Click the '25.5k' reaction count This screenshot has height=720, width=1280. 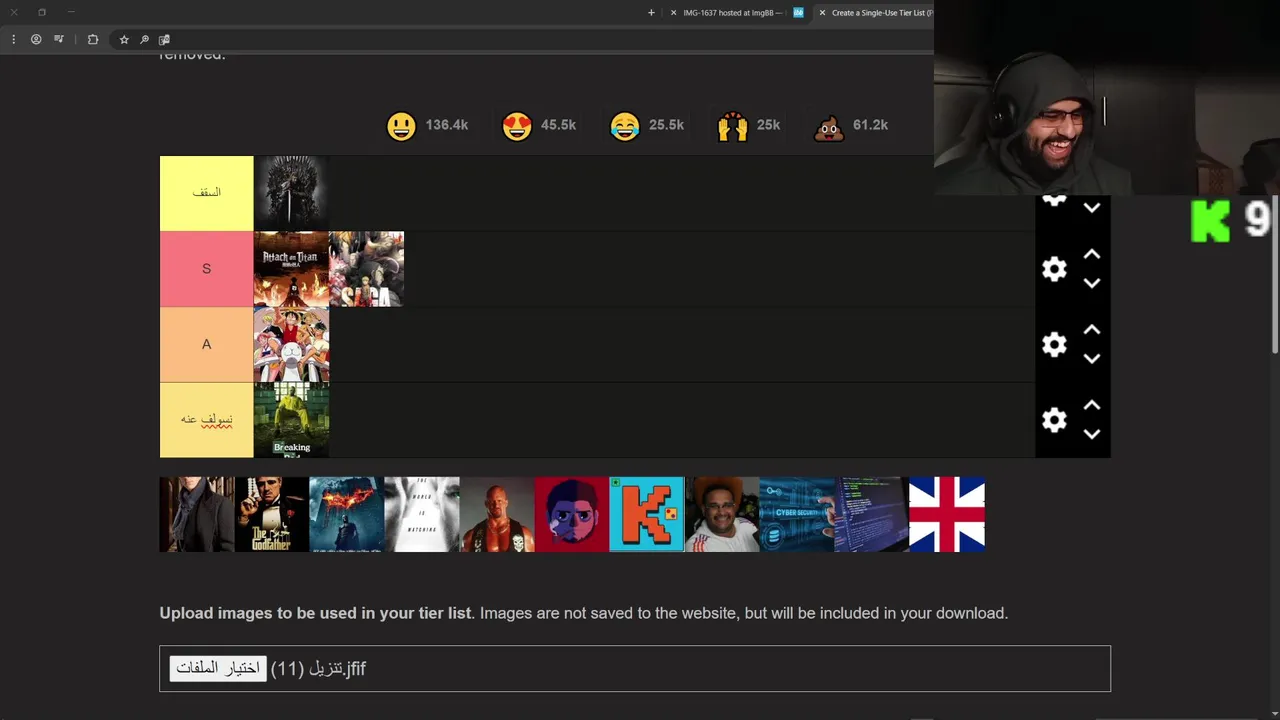666,125
